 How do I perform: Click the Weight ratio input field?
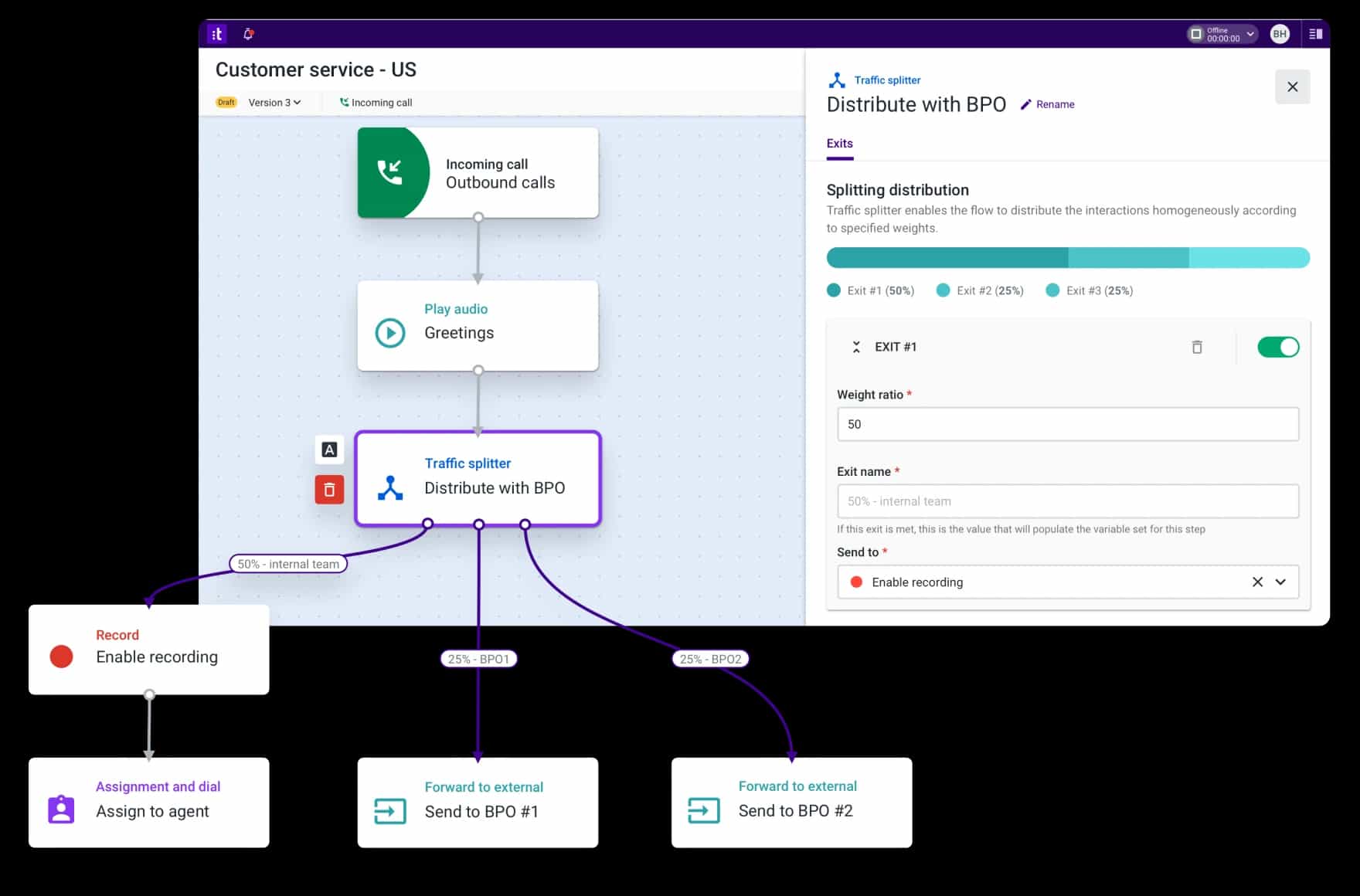(x=1067, y=424)
